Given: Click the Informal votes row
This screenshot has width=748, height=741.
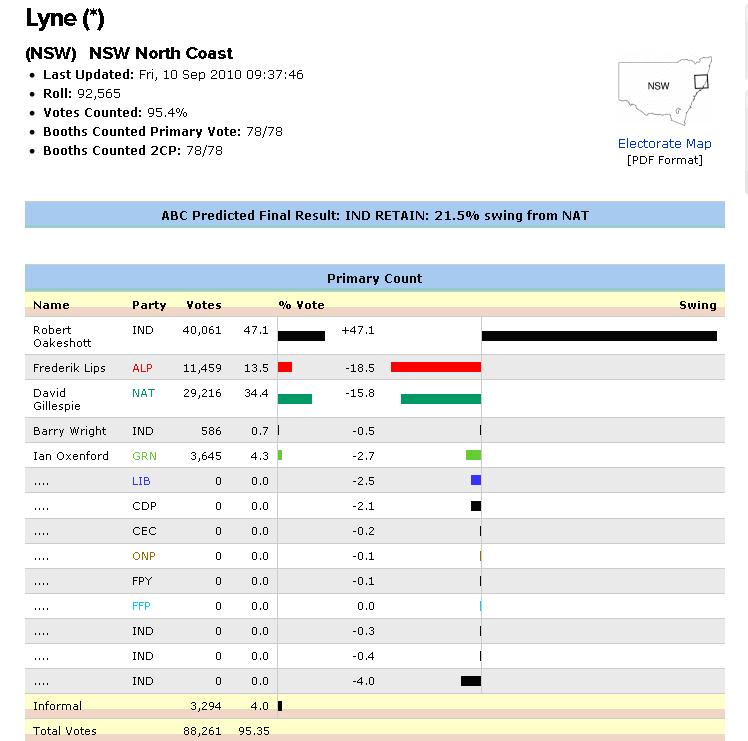Looking at the screenshot, I should (57, 706).
